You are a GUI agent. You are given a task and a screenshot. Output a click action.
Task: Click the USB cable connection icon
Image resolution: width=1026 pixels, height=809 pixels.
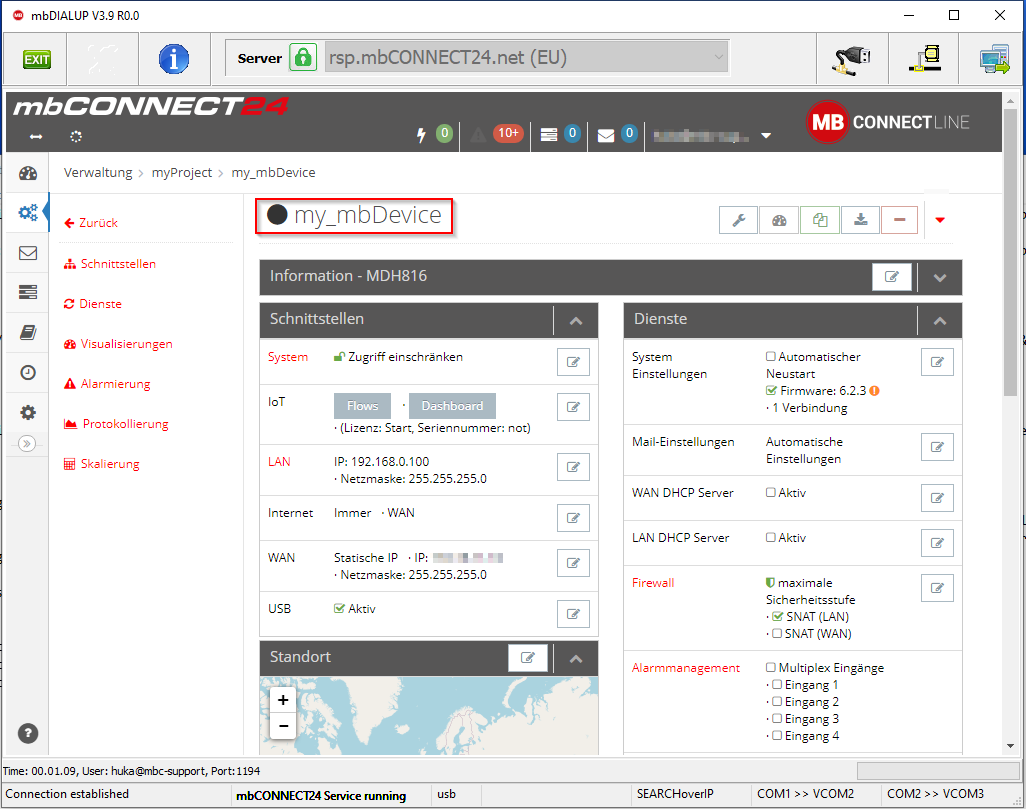[x=851, y=60]
